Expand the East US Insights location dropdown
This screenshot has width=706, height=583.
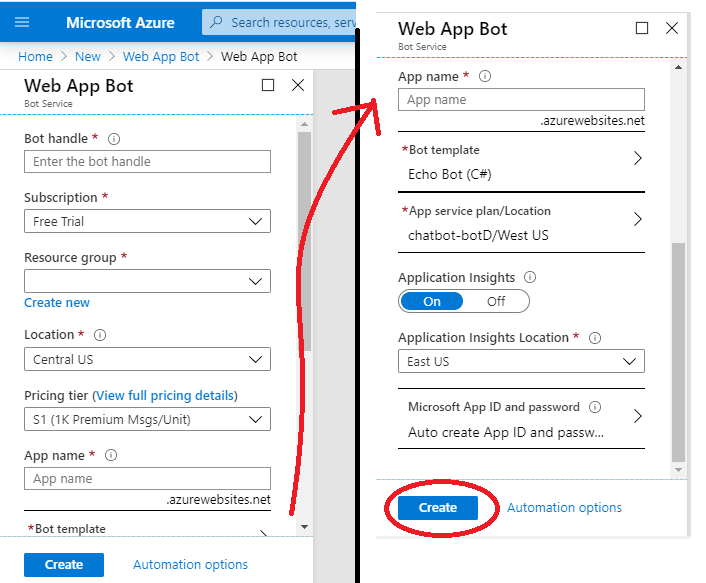point(521,361)
